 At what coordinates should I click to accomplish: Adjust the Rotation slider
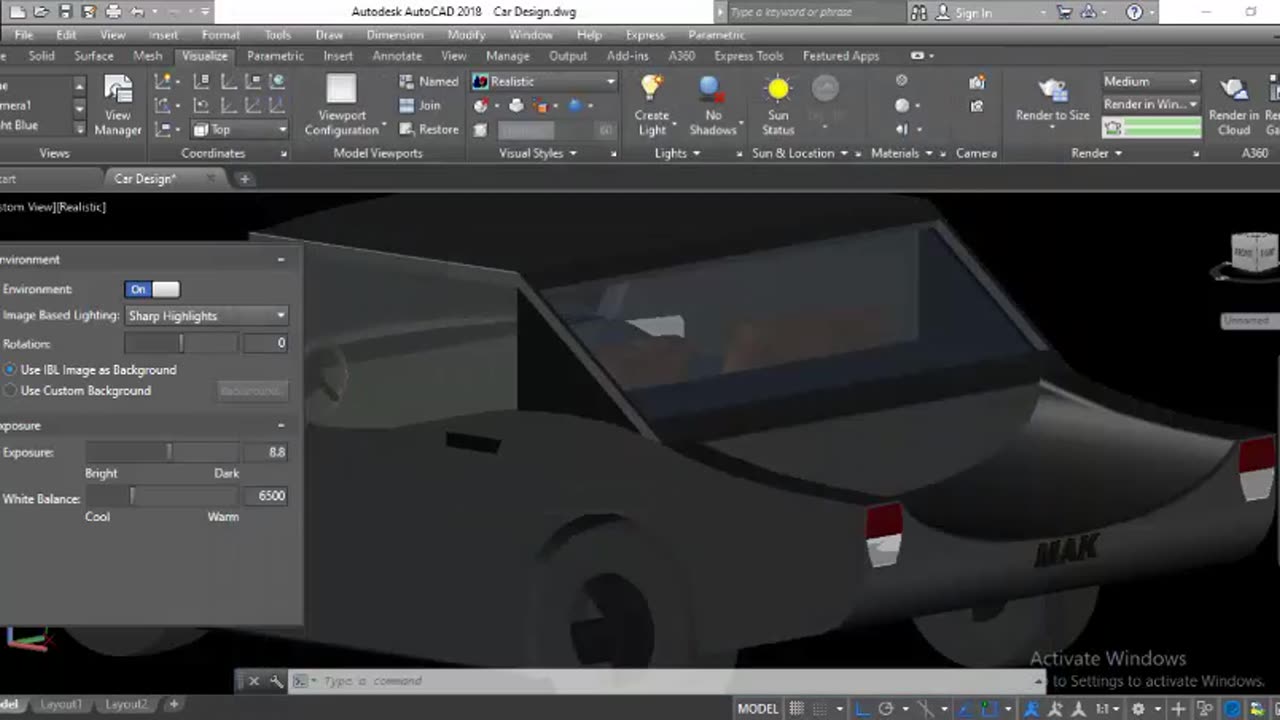181,343
